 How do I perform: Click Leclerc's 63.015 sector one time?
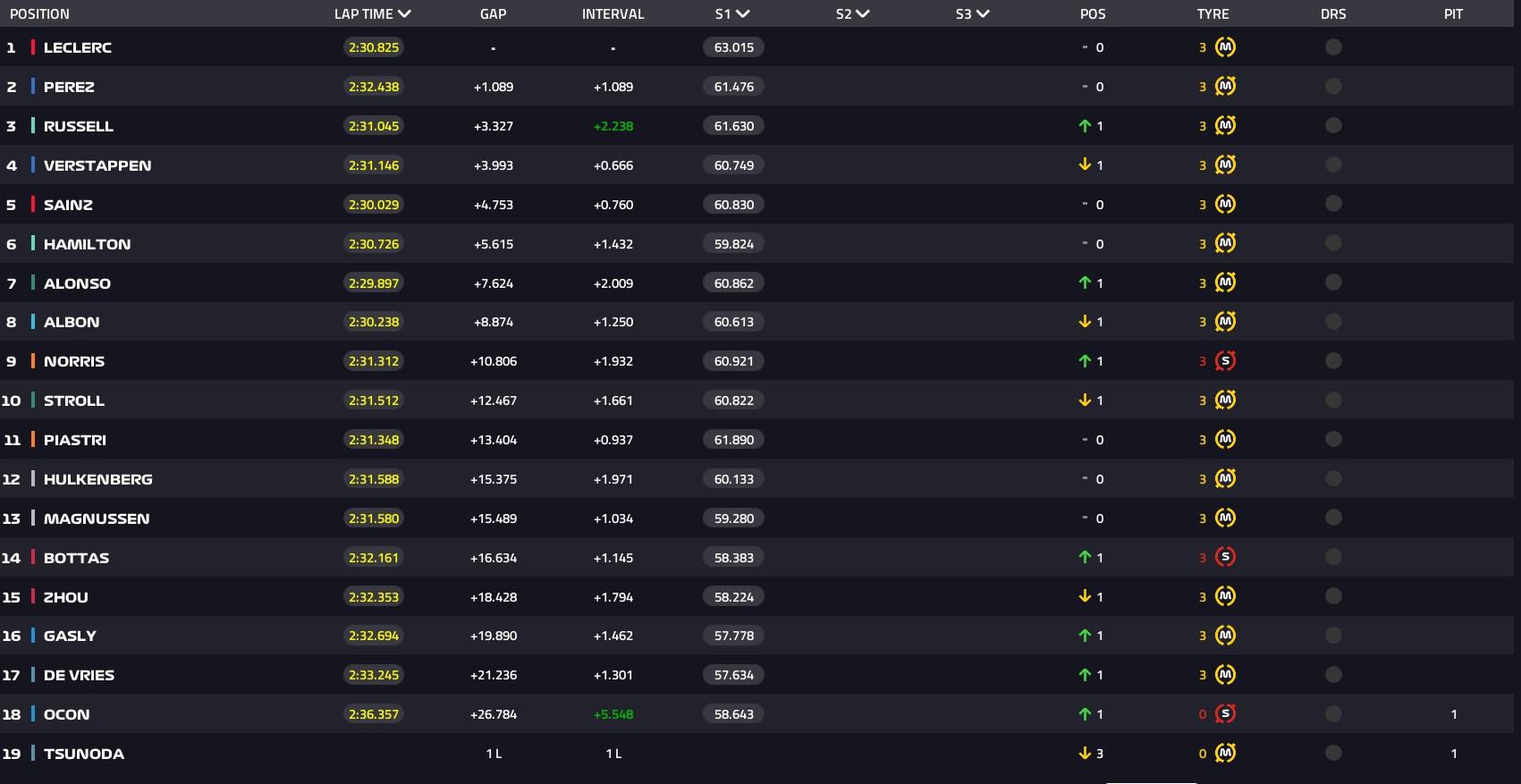coord(733,47)
